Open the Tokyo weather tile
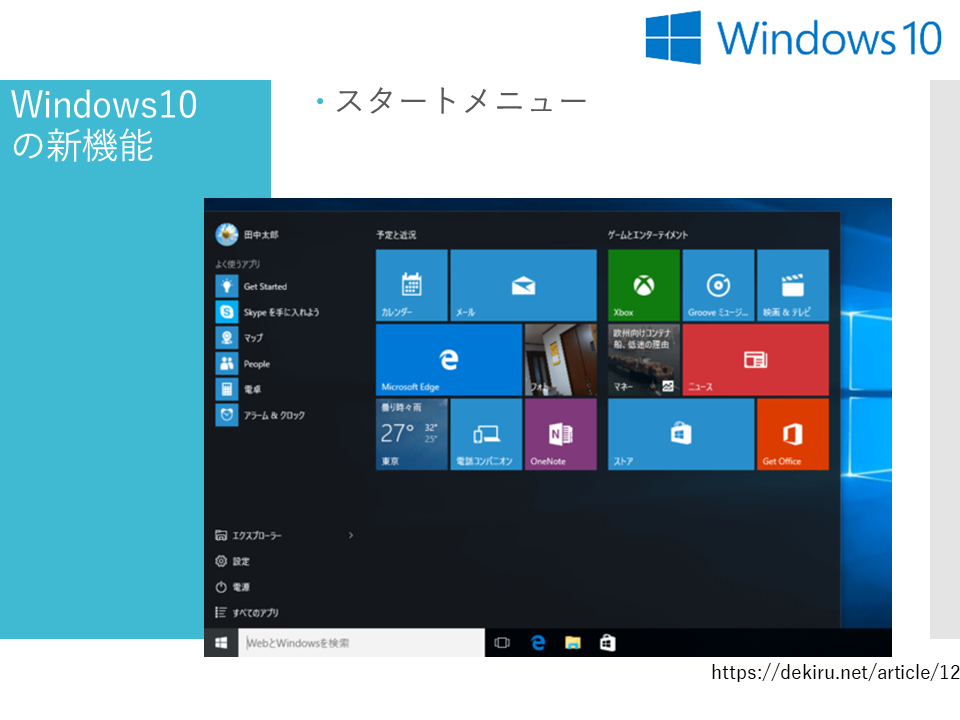 411,434
